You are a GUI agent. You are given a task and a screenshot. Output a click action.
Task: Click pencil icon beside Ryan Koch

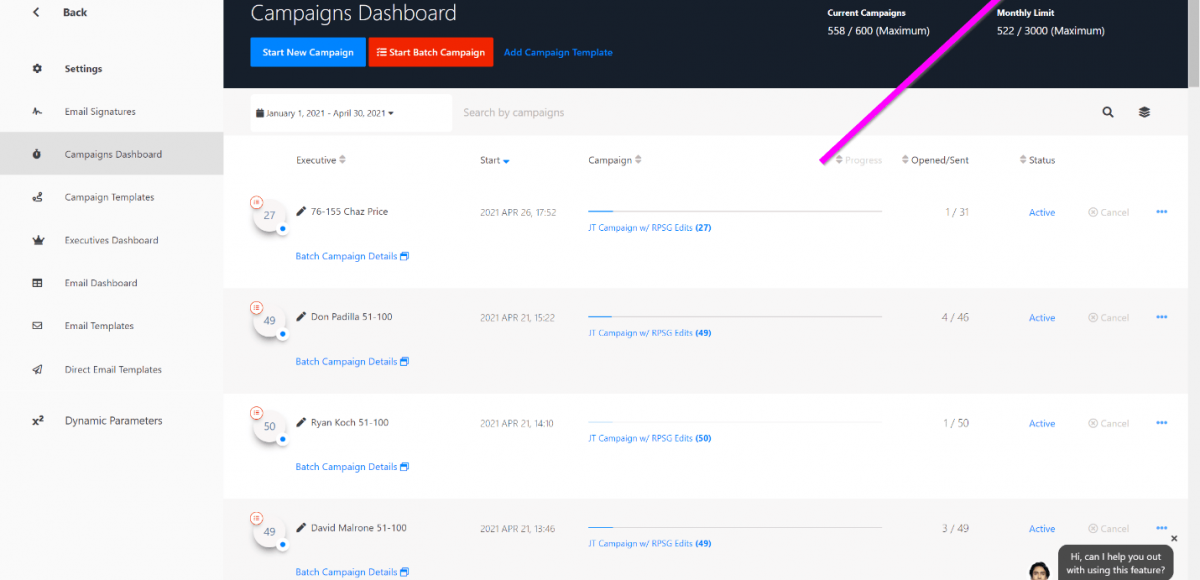pyautogui.click(x=301, y=423)
